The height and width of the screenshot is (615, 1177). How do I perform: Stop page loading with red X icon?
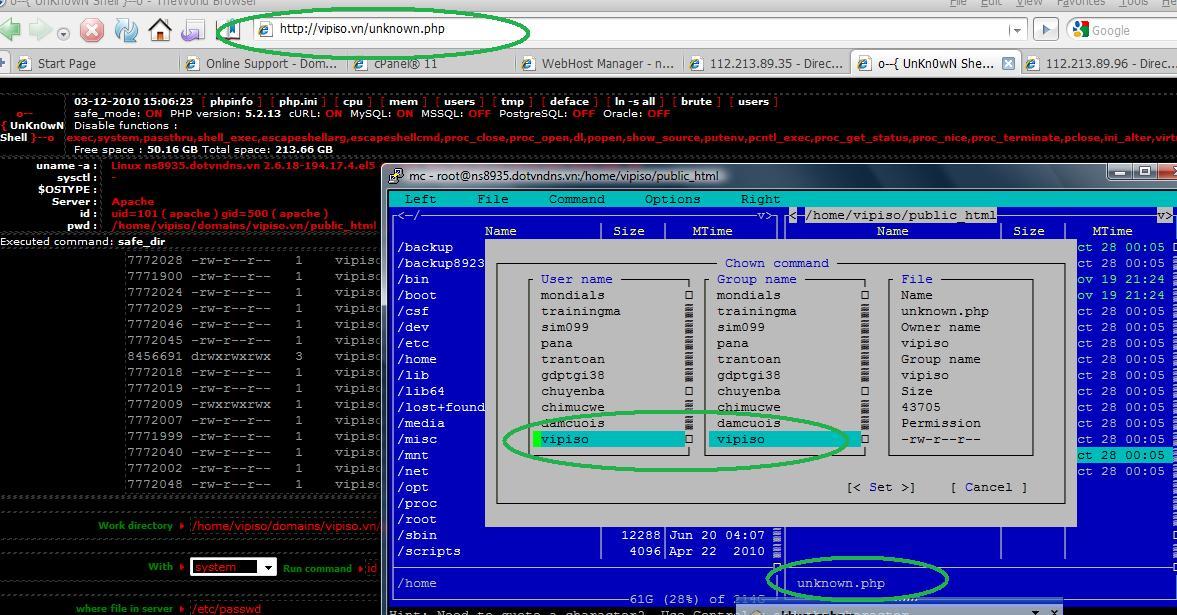[x=92, y=30]
